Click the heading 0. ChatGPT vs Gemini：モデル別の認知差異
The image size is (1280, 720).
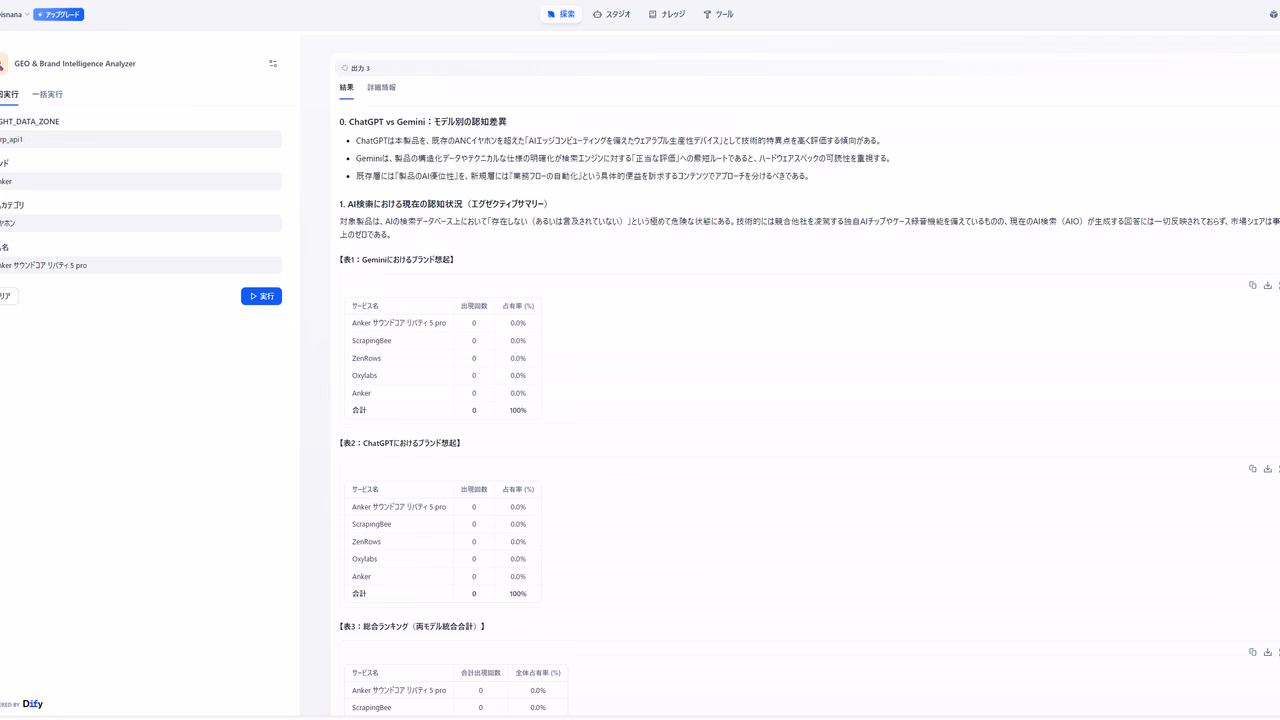(423, 122)
